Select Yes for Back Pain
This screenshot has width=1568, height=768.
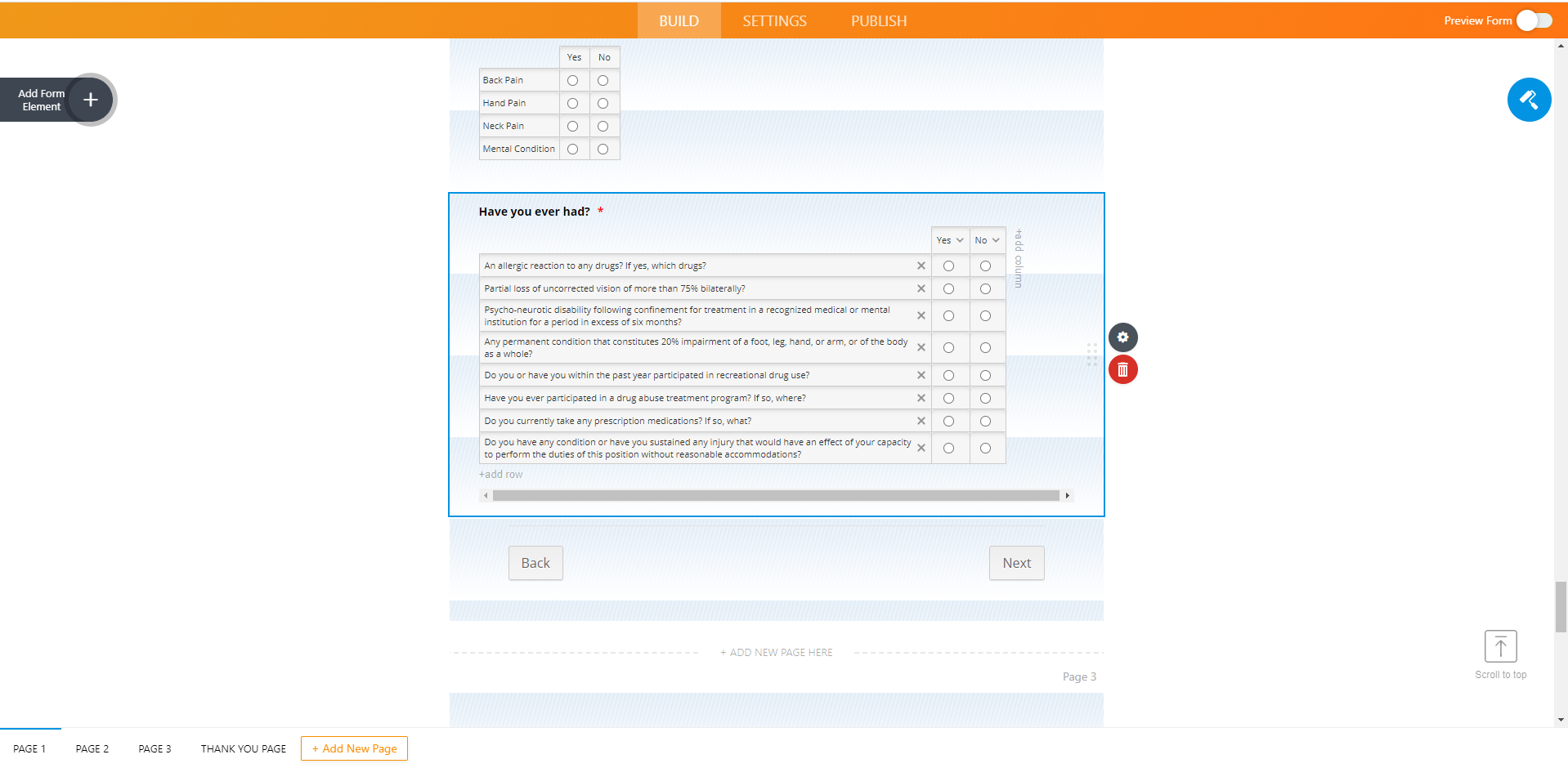[x=572, y=80]
